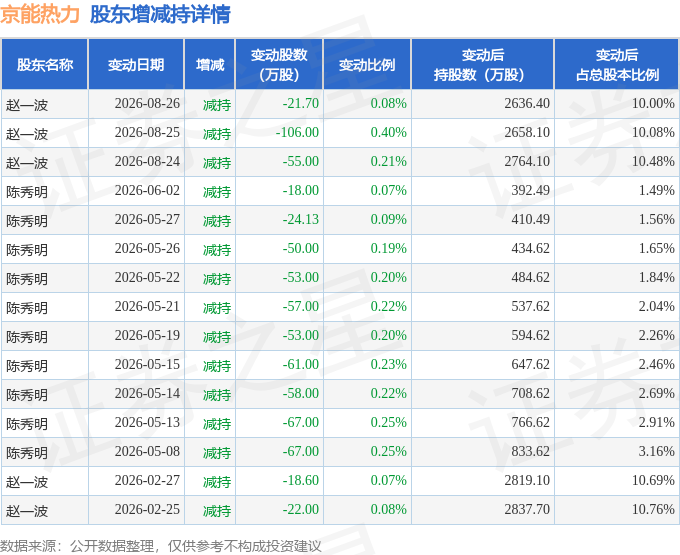Select the 410.49 holdings cell

pos(530,220)
